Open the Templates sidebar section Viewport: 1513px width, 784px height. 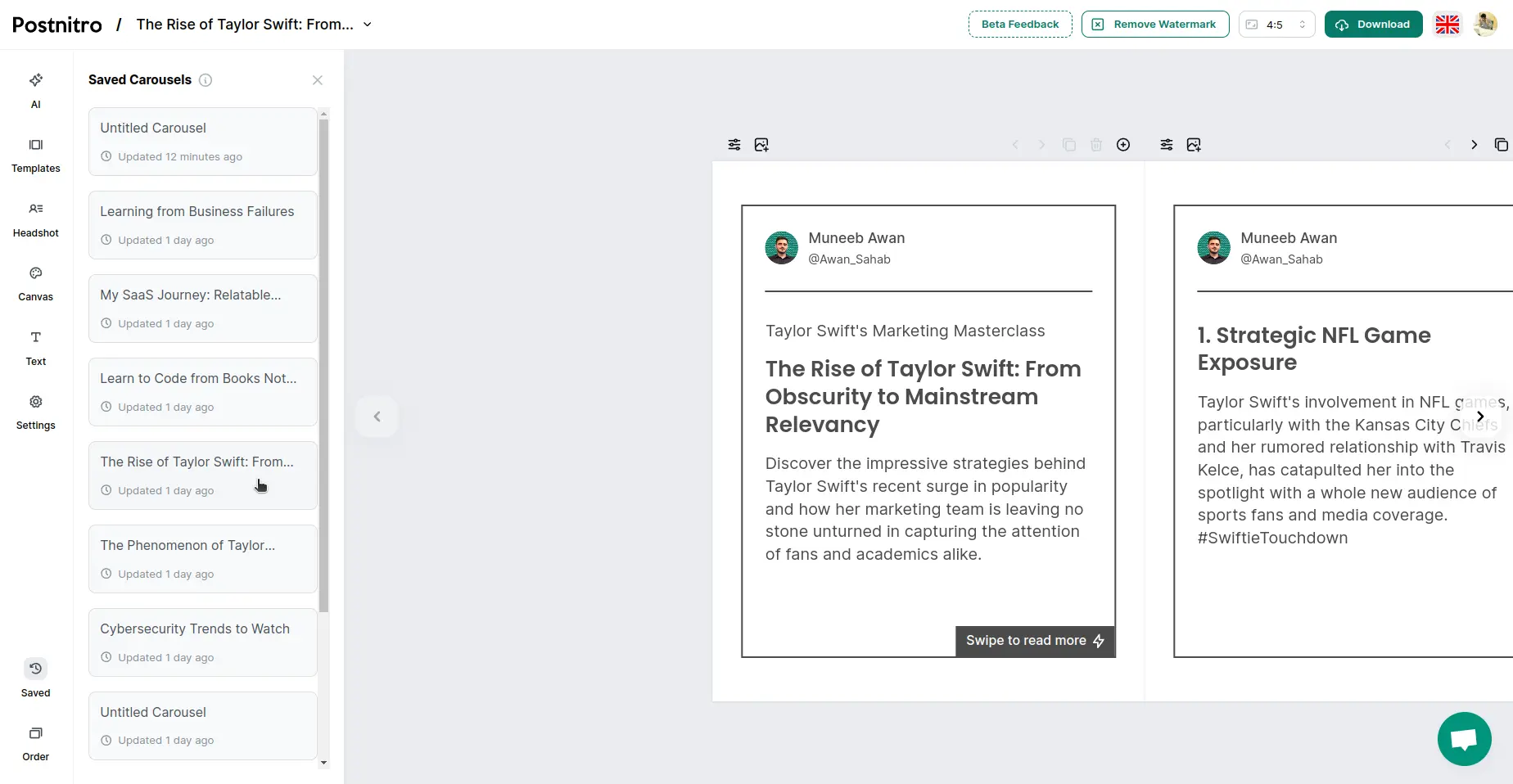coord(35,154)
